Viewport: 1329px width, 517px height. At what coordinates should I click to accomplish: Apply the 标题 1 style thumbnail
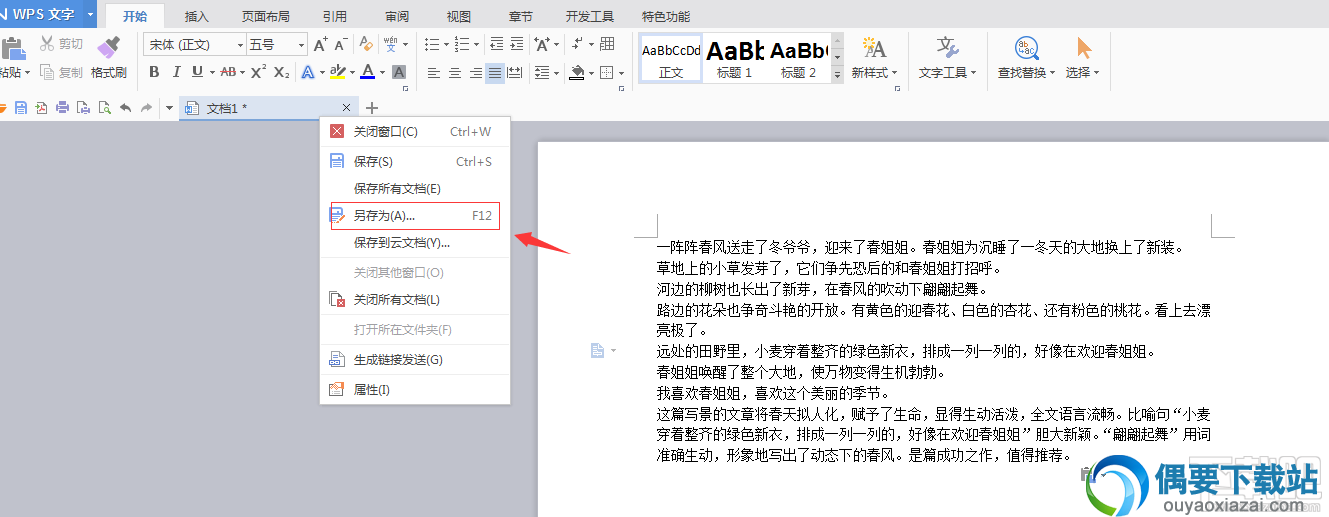click(x=734, y=58)
